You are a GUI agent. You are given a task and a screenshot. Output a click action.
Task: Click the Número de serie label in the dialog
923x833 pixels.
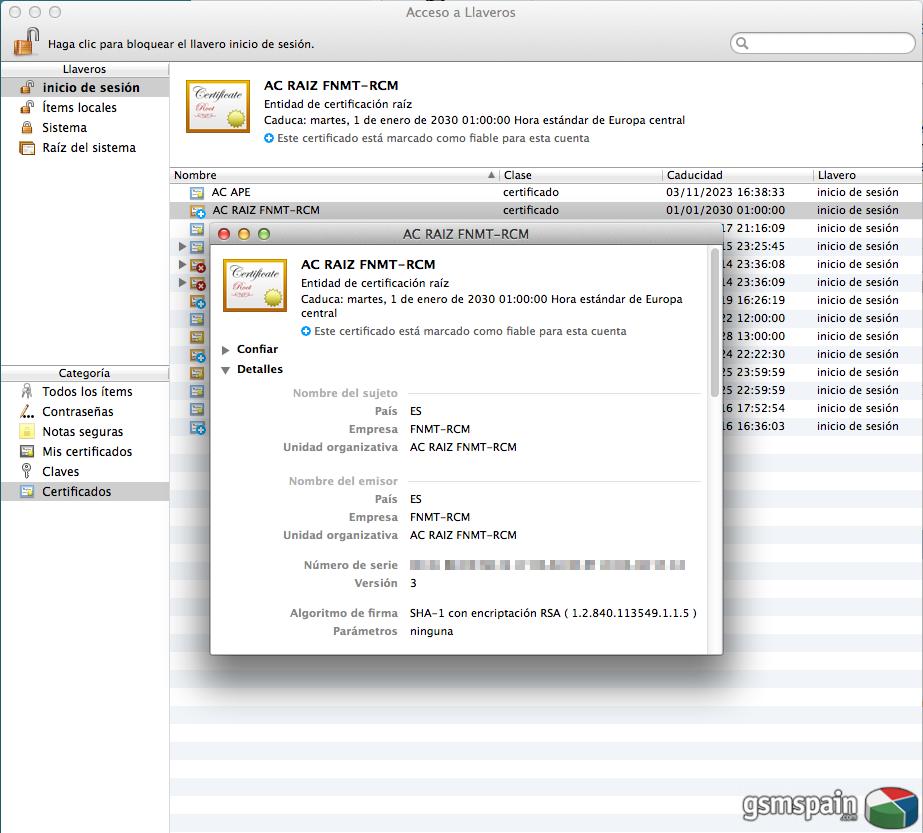coord(351,565)
